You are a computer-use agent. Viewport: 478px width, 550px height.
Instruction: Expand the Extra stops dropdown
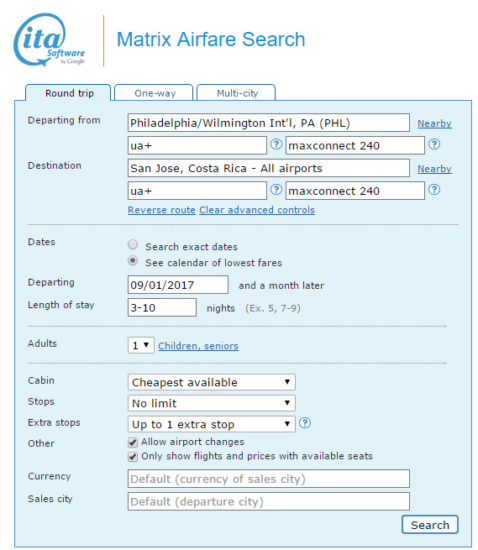coord(211,424)
